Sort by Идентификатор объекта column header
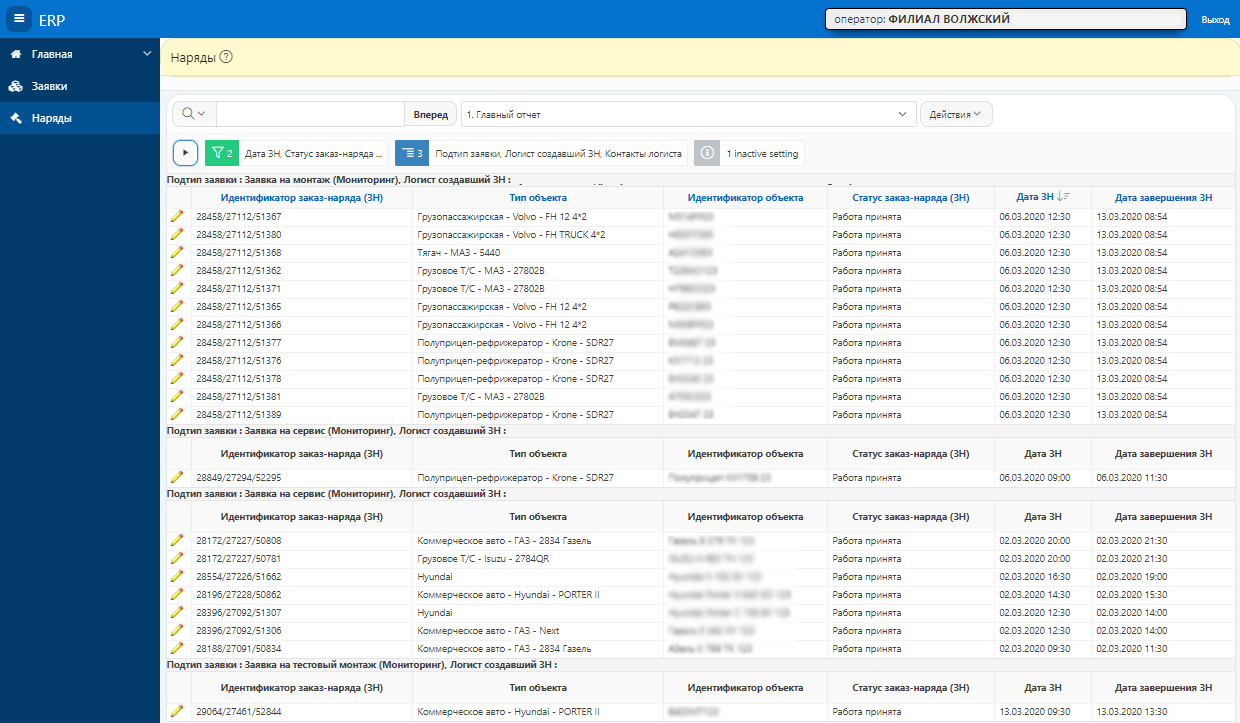 click(x=745, y=198)
